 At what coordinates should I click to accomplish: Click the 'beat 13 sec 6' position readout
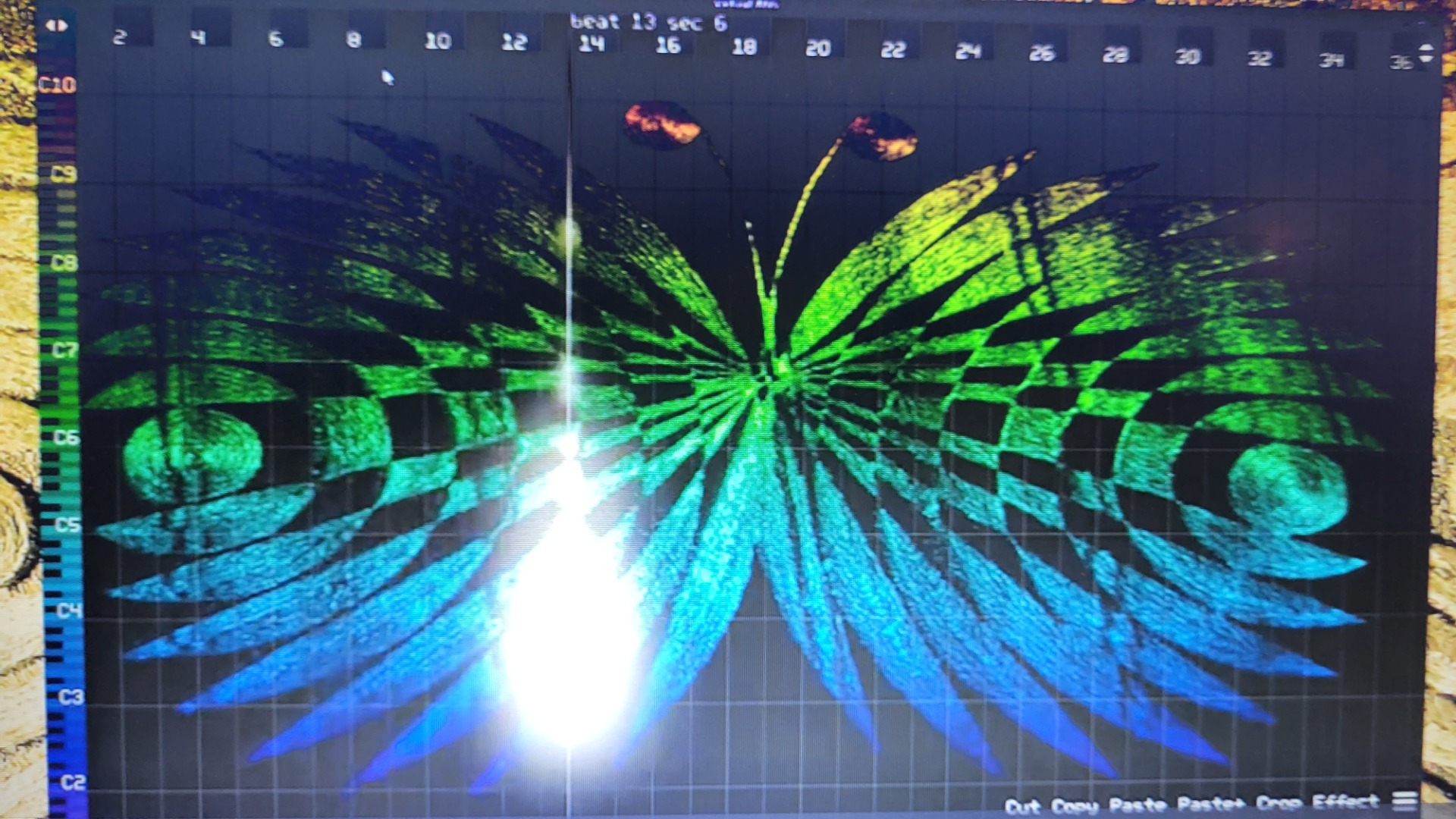point(648,22)
